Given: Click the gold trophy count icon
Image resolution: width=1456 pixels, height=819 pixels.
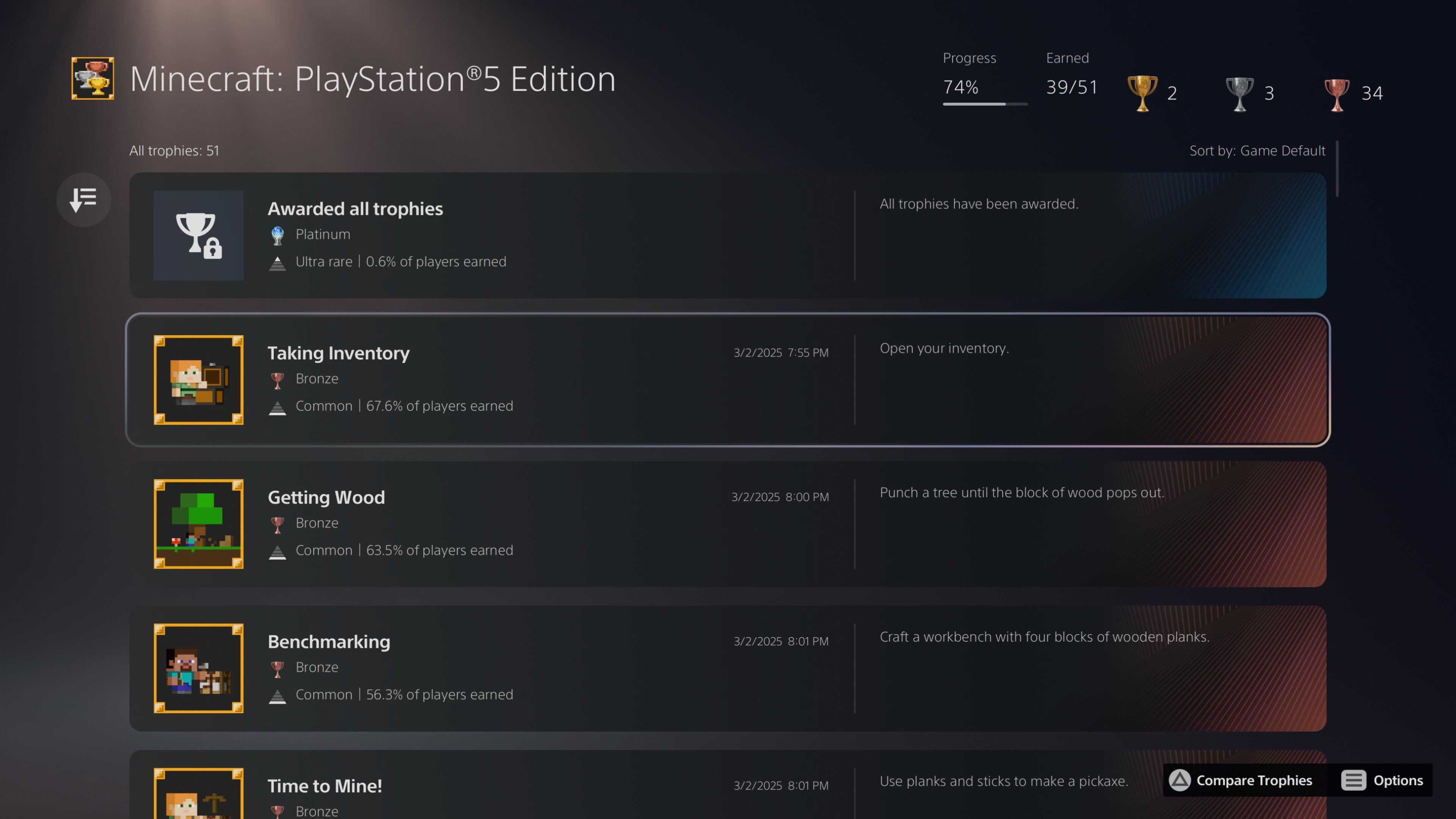Looking at the screenshot, I should tap(1142, 93).
